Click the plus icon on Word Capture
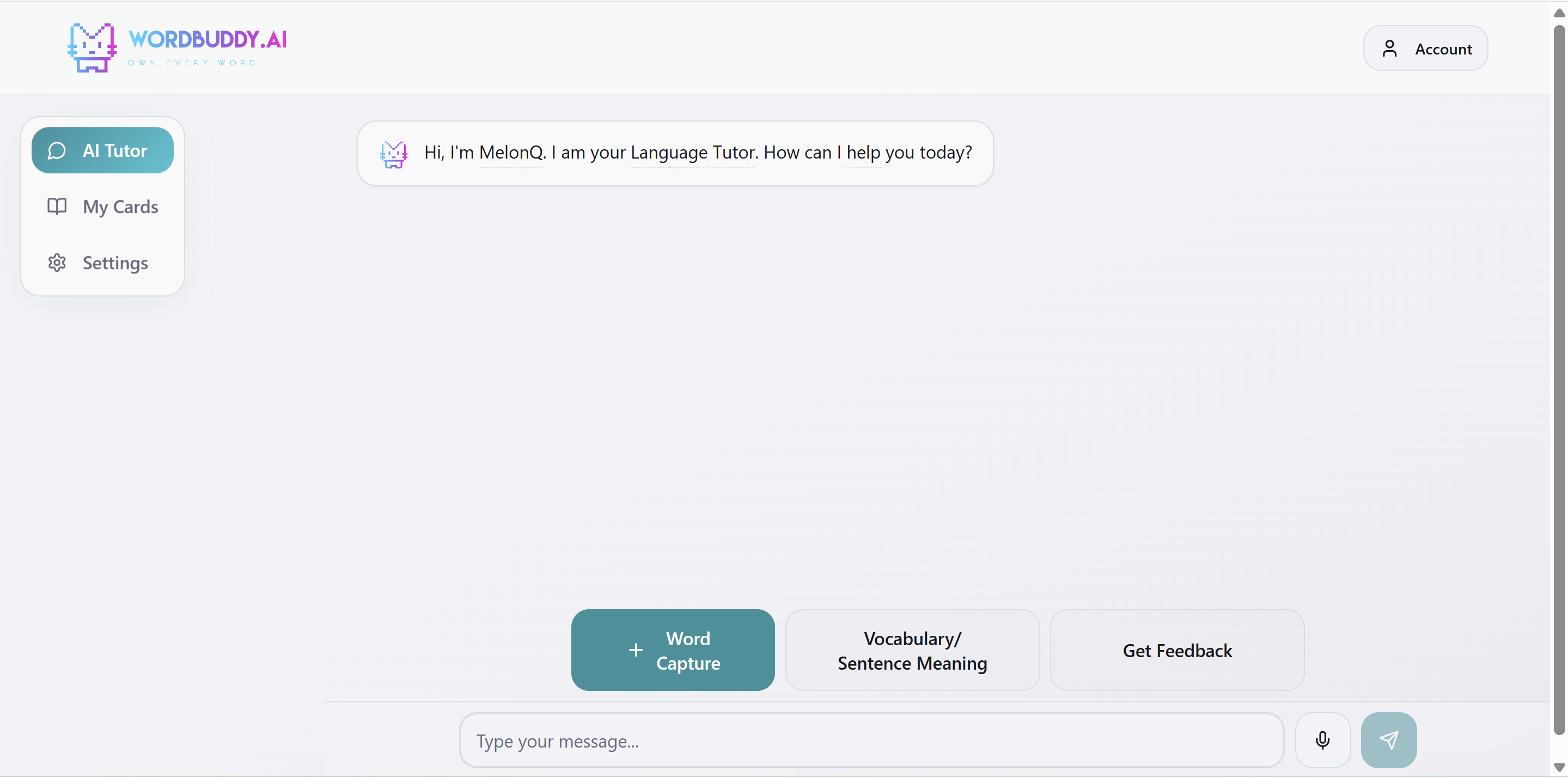Screen dimensions: 1568x777 pos(635,649)
